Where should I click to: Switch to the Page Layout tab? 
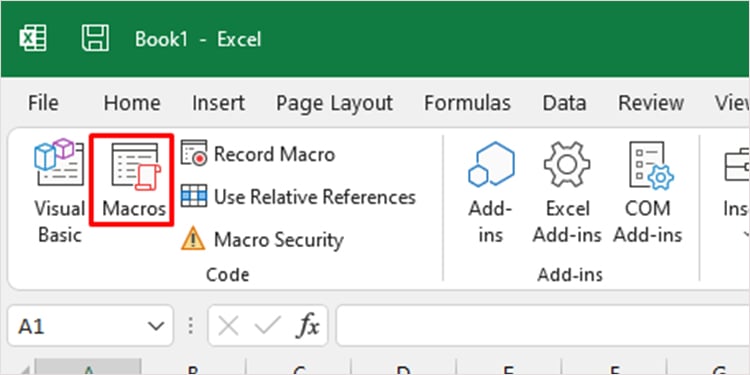pyautogui.click(x=334, y=103)
